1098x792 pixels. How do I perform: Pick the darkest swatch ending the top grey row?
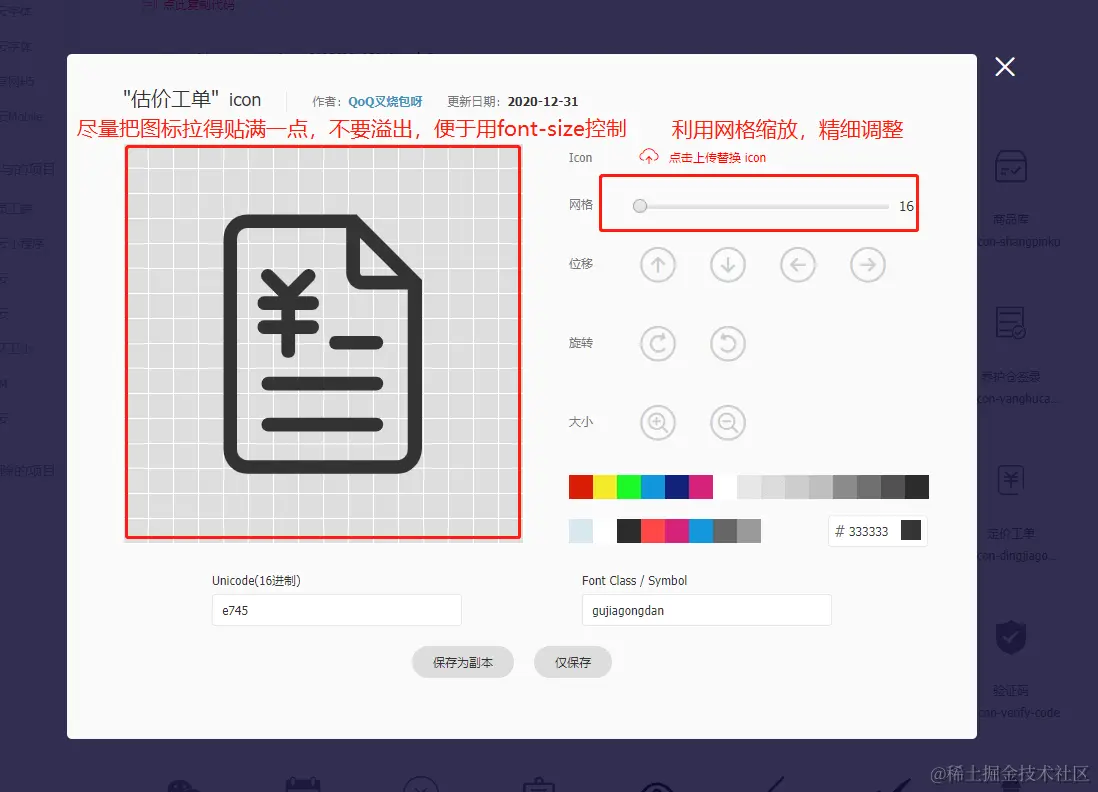917,487
